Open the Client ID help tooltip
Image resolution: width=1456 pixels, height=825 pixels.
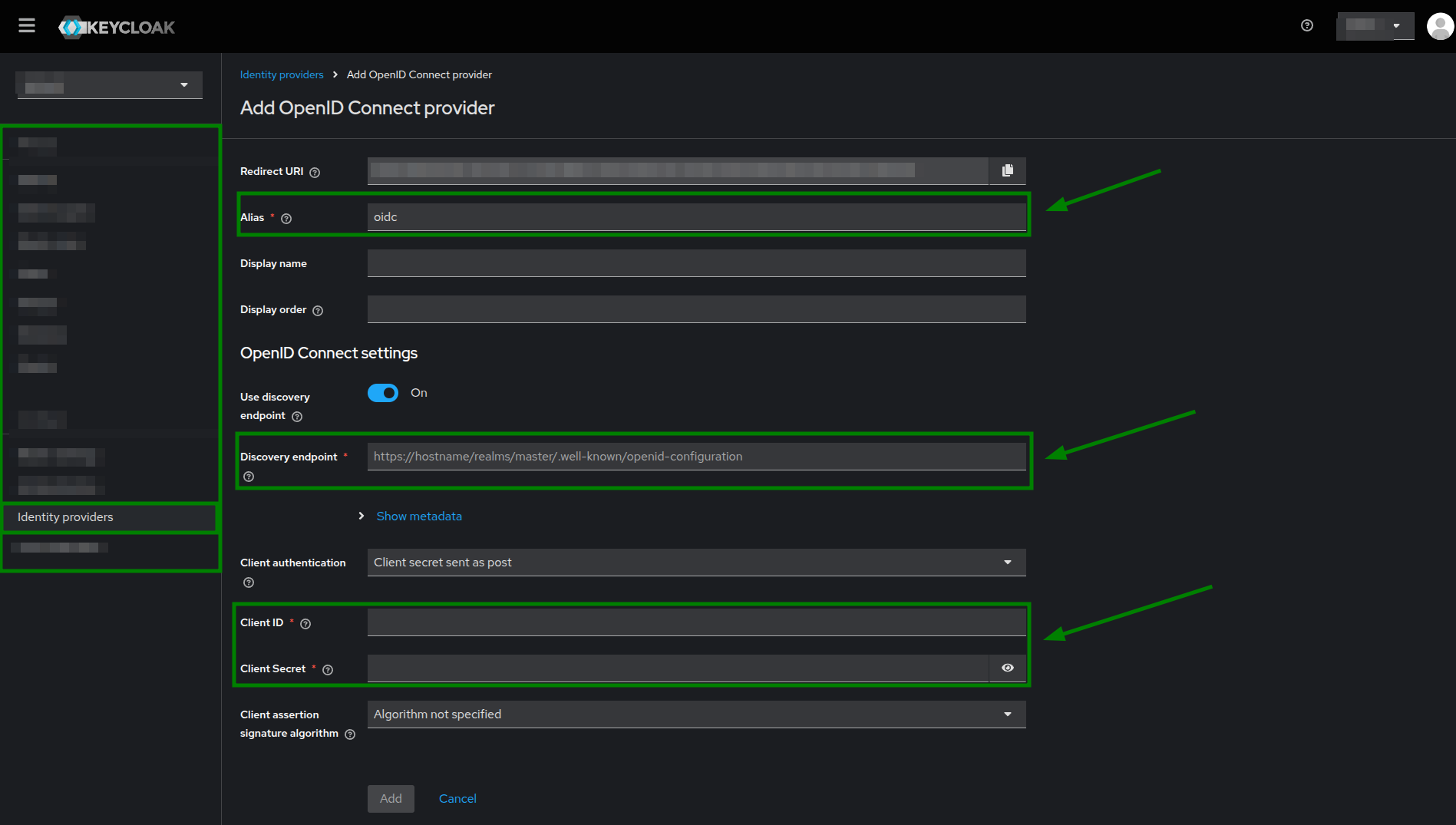point(305,623)
